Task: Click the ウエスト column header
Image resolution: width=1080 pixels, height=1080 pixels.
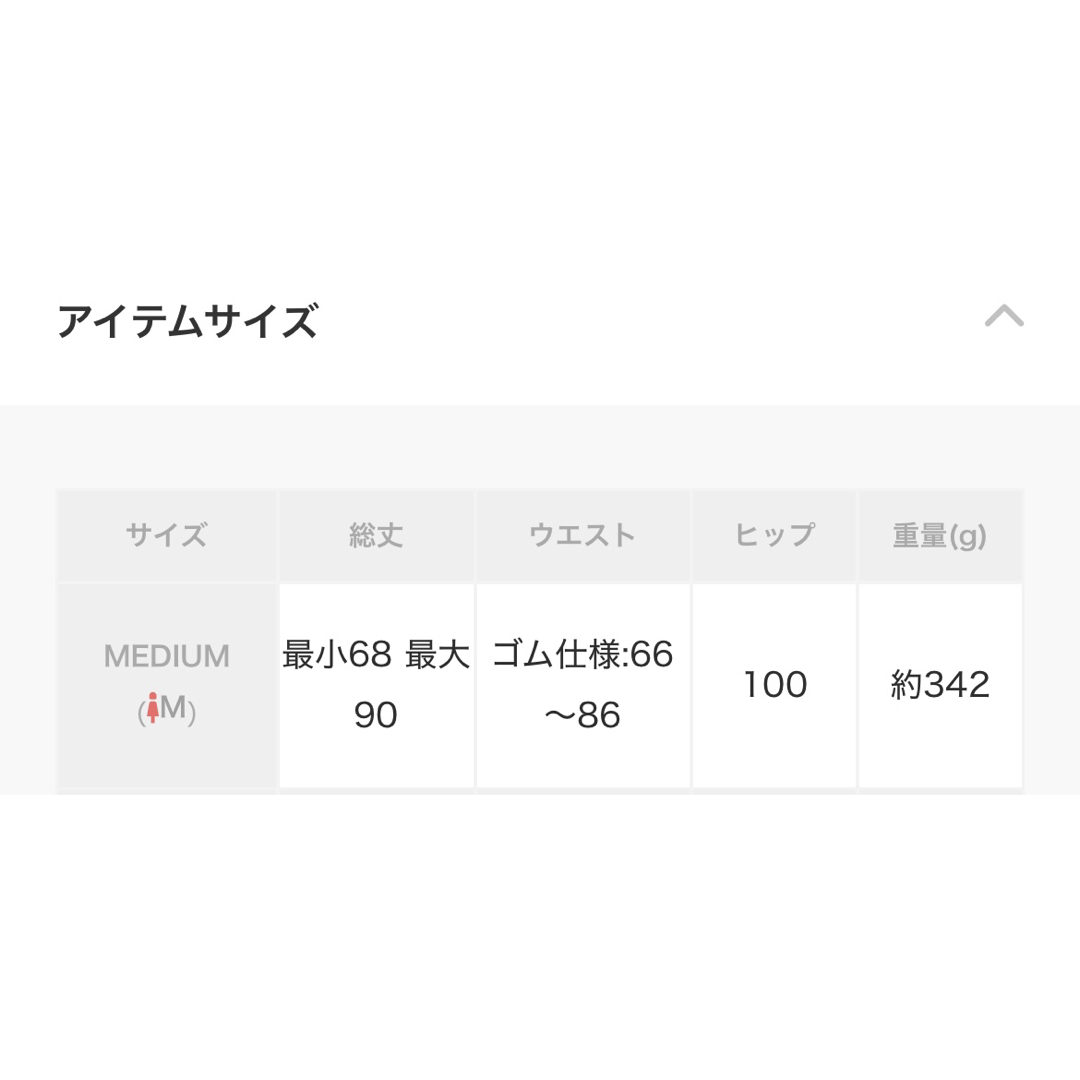Action: (583, 535)
